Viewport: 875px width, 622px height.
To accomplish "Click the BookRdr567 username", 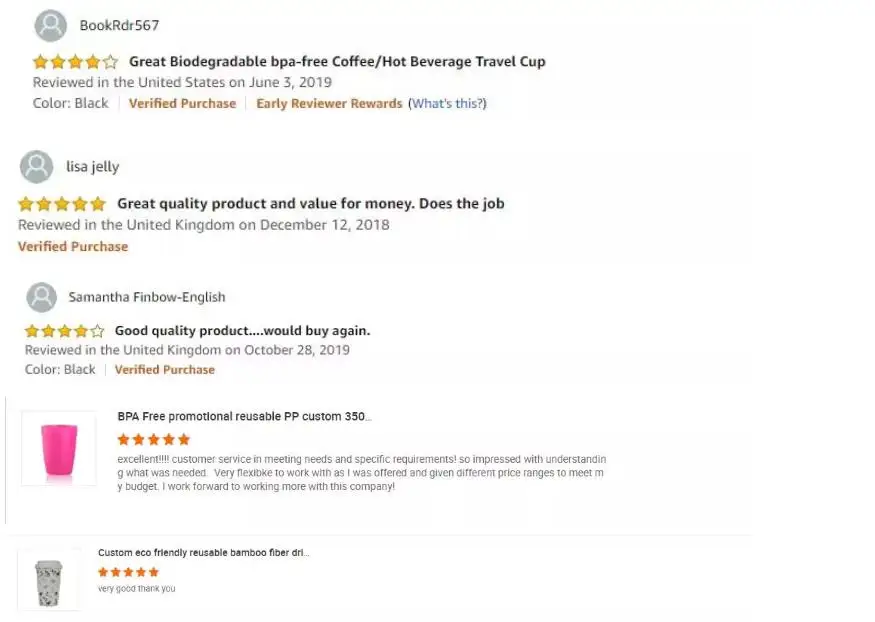I will [119, 25].
